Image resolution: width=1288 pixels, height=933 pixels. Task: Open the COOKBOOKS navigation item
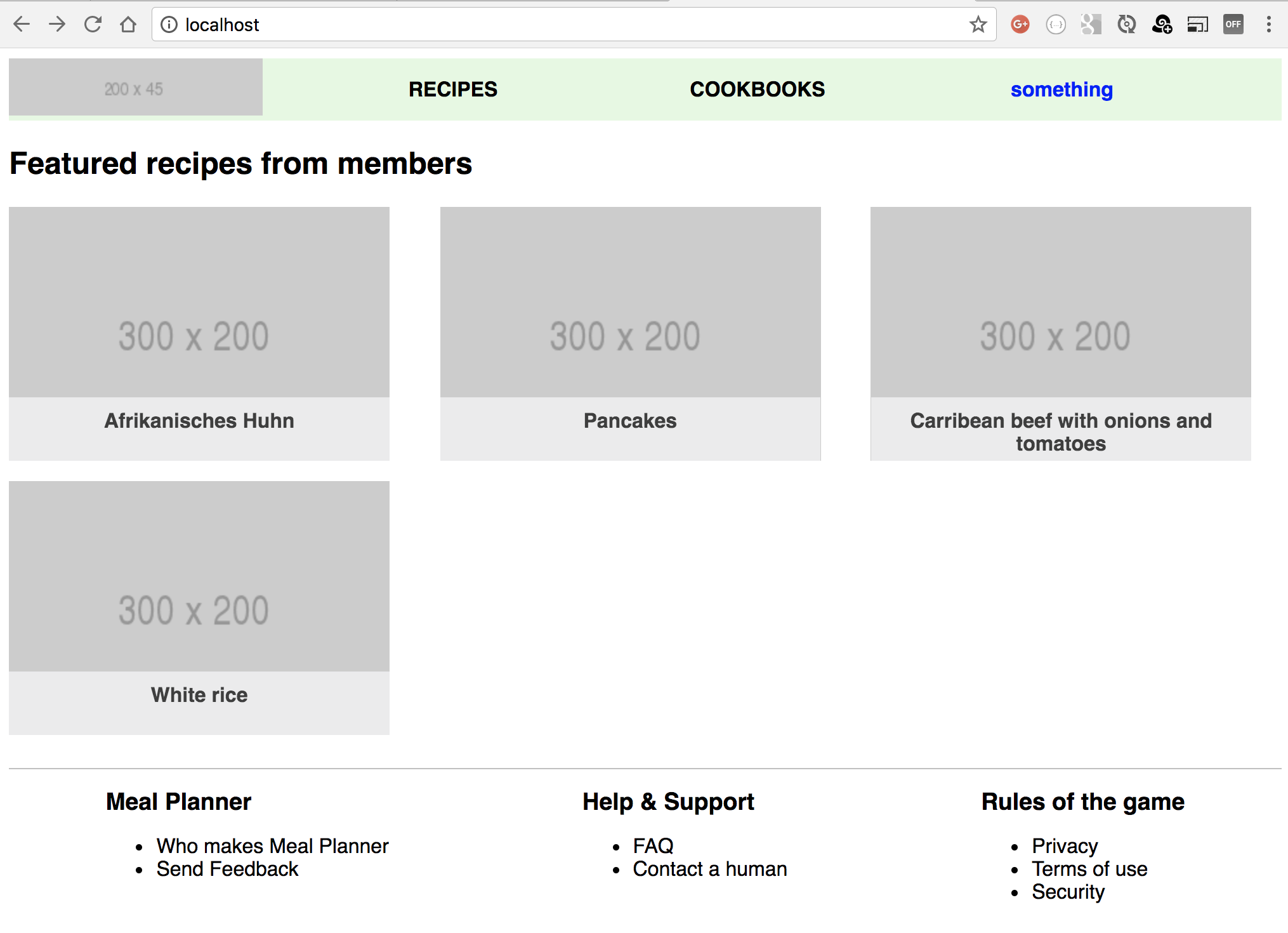(758, 89)
